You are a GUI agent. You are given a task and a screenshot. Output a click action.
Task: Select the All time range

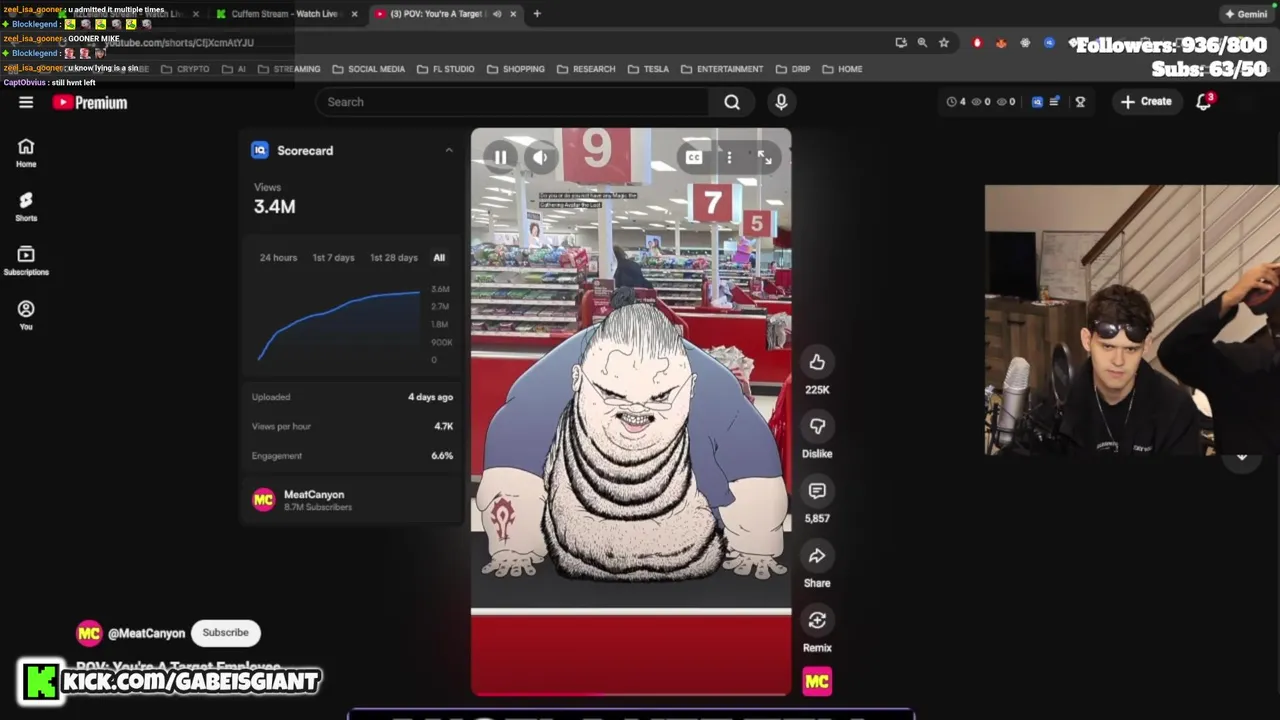tap(439, 258)
